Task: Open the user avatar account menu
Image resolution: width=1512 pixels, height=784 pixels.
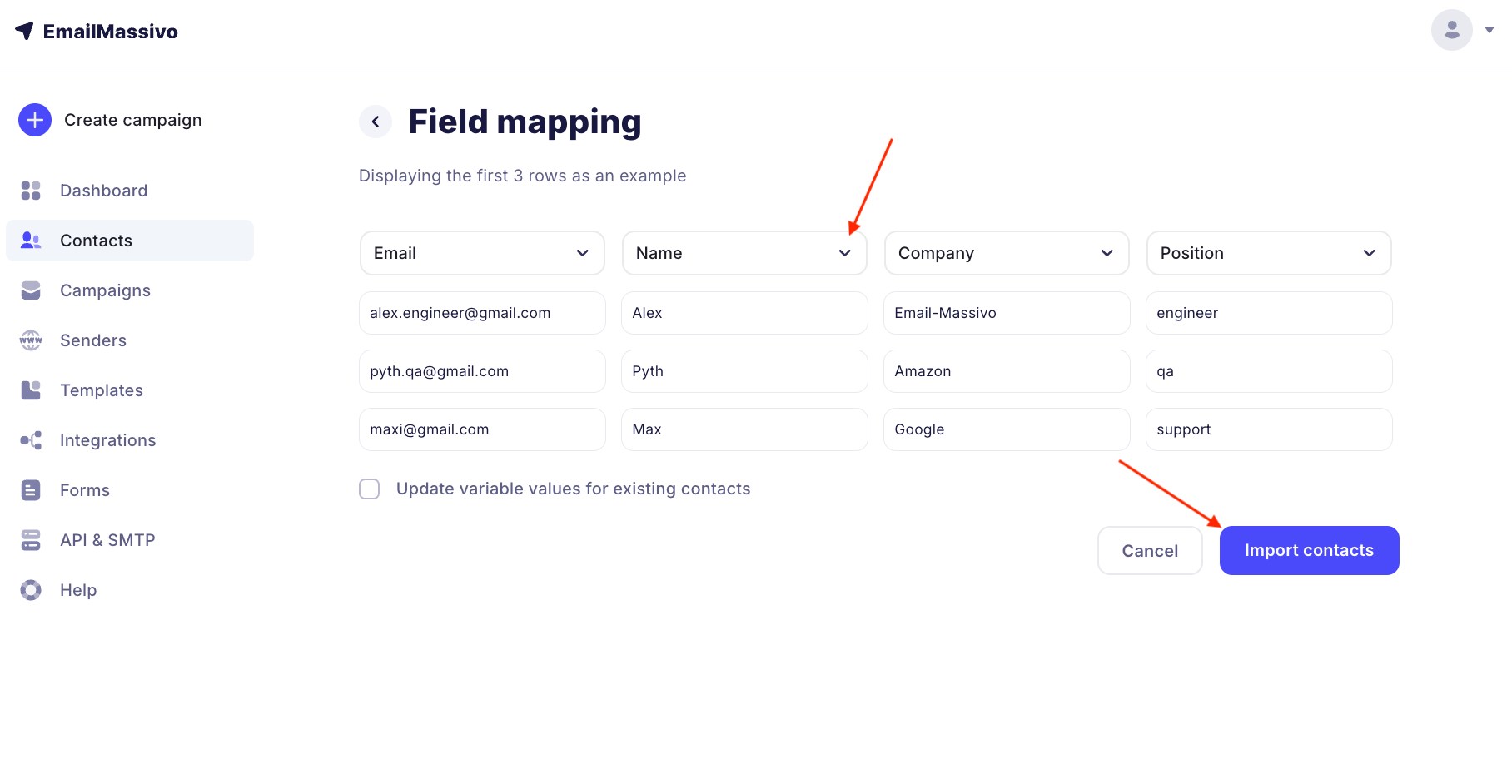Action: tap(1451, 30)
